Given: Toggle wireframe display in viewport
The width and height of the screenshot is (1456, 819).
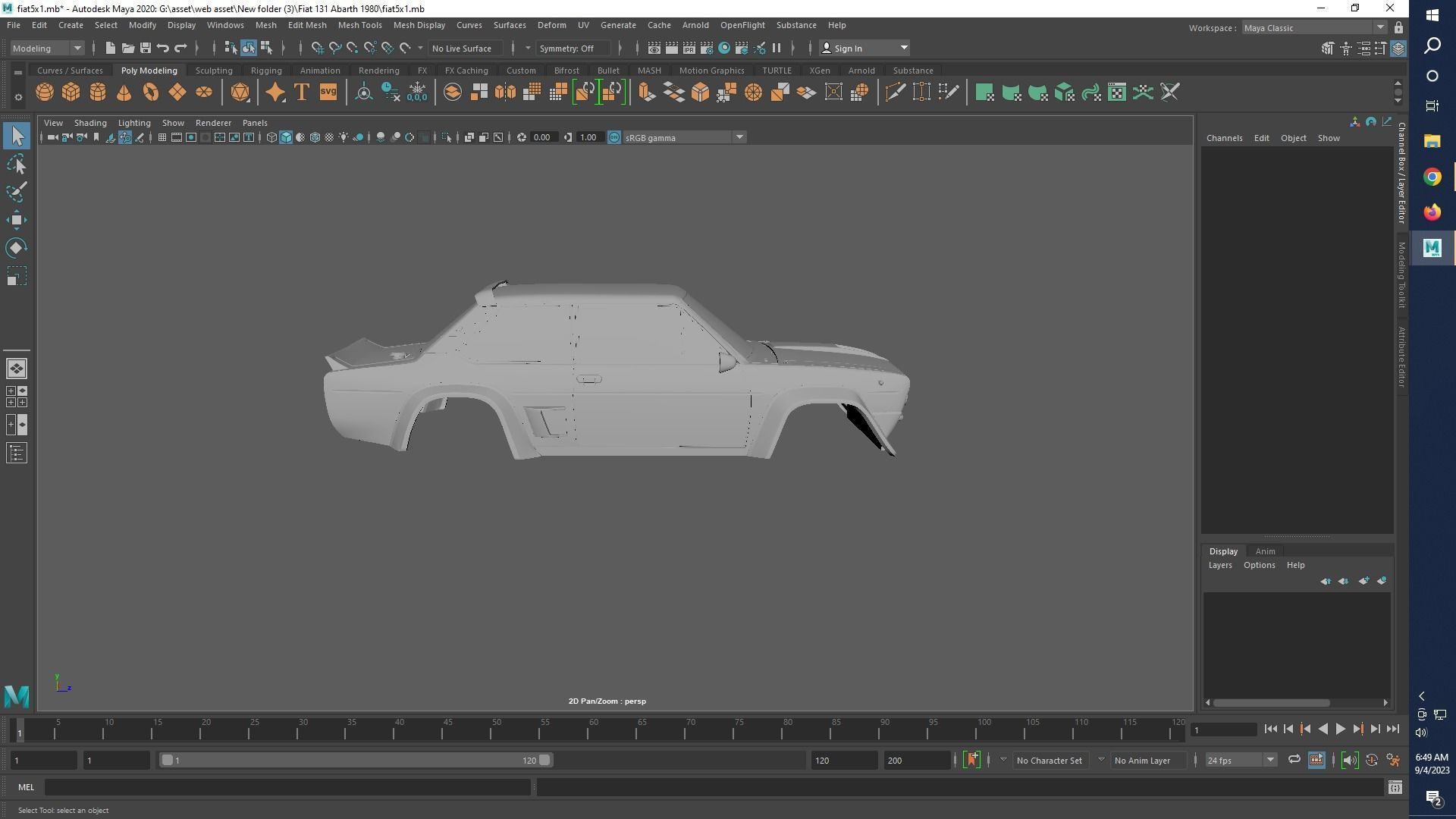Looking at the screenshot, I should 271,137.
